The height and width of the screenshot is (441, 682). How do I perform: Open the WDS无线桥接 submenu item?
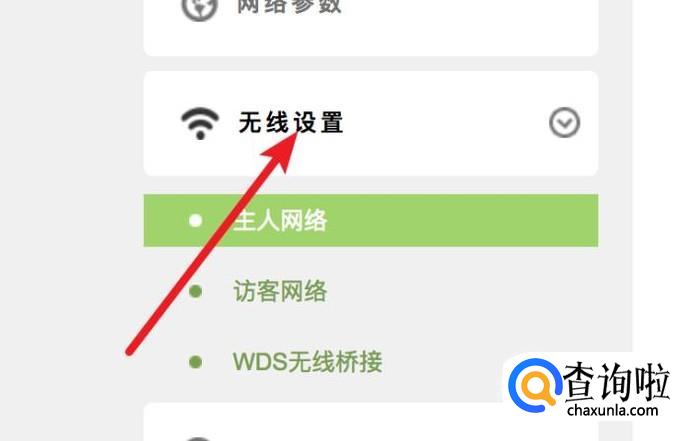click(x=308, y=361)
